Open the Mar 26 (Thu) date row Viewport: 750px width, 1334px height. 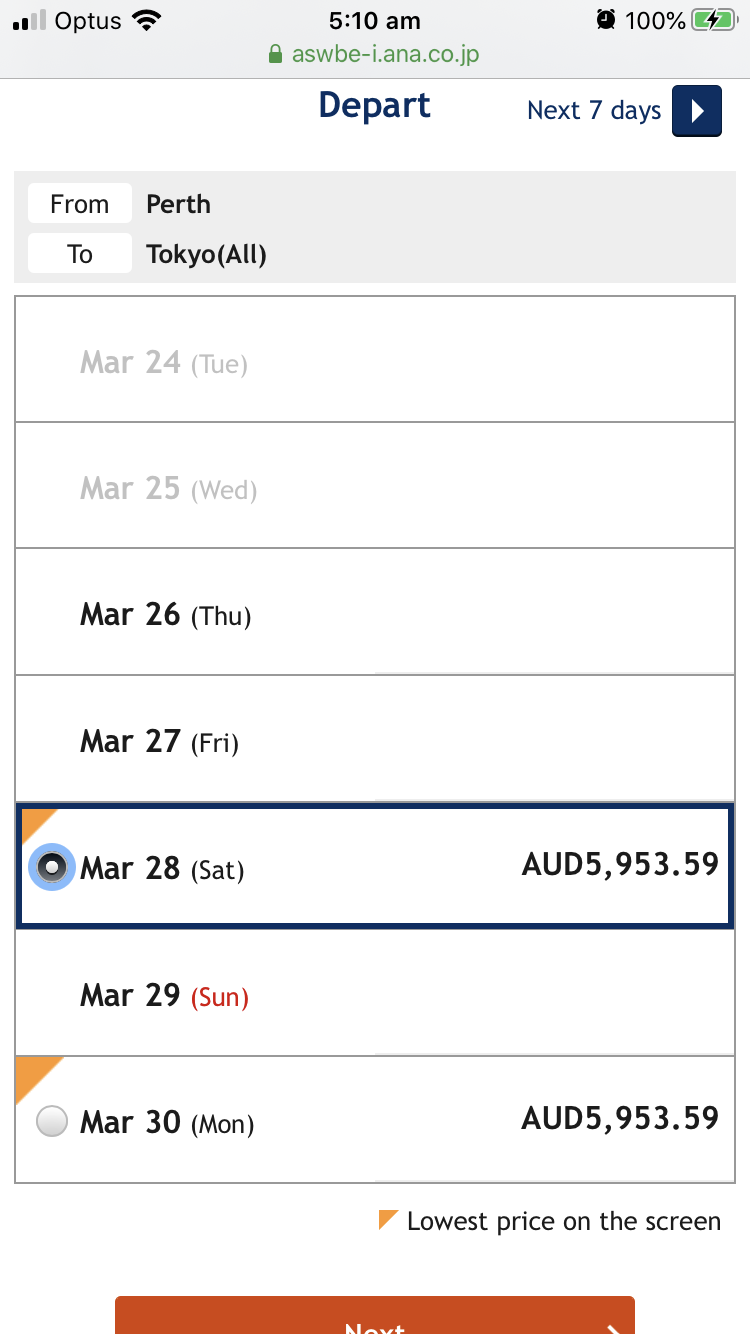pos(375,612)
